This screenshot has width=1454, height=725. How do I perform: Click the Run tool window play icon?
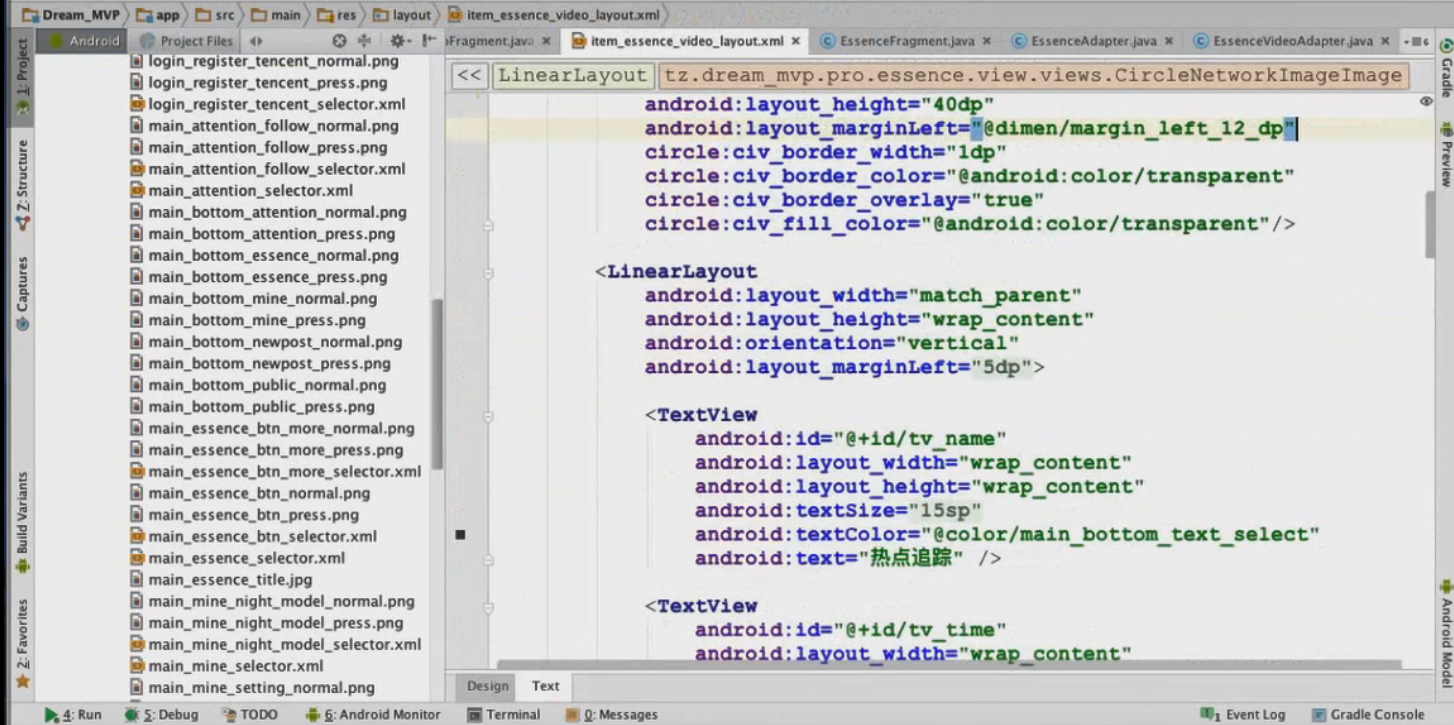(x=52, y=715)
